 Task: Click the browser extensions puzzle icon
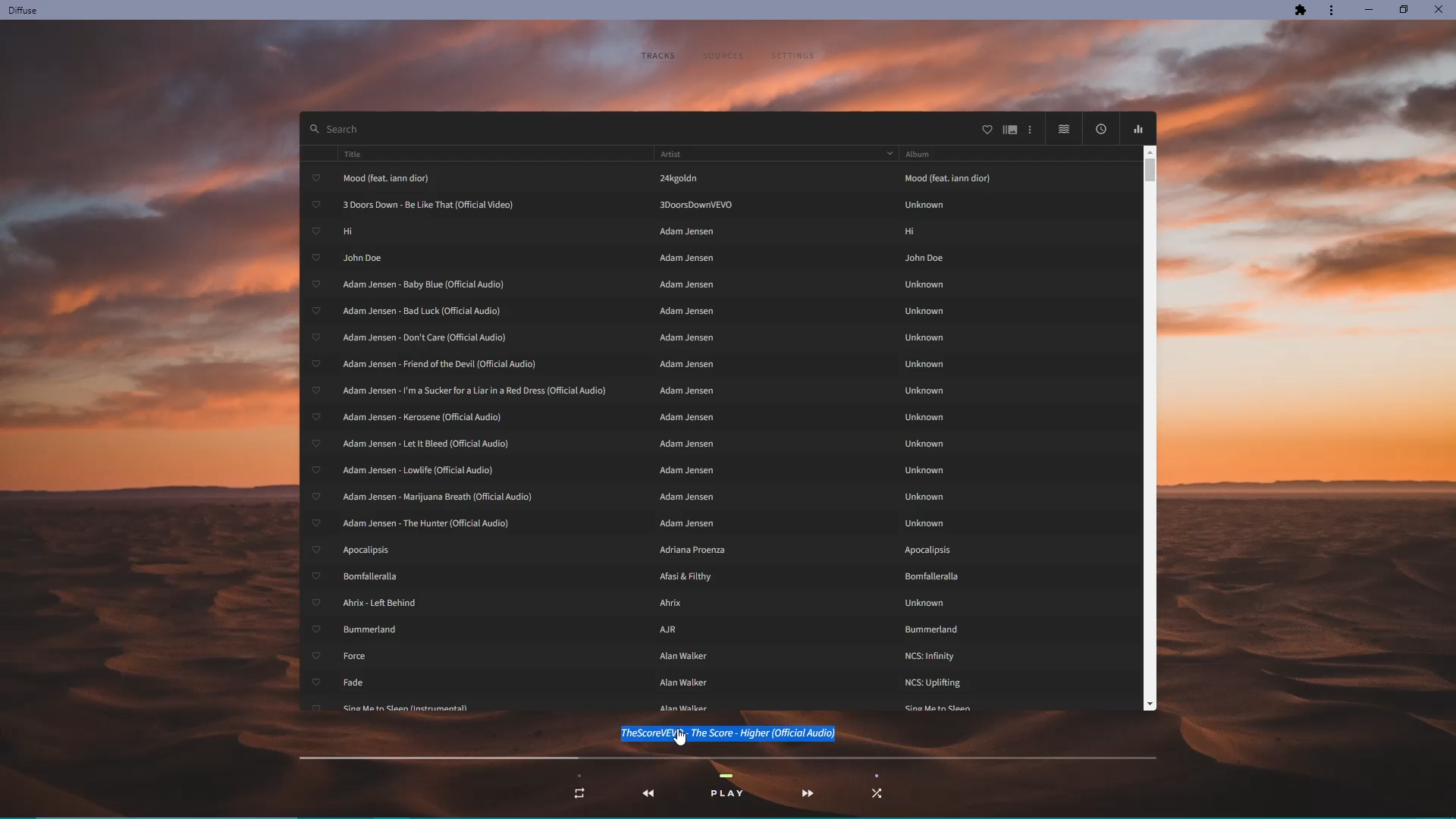(1301, 10)
